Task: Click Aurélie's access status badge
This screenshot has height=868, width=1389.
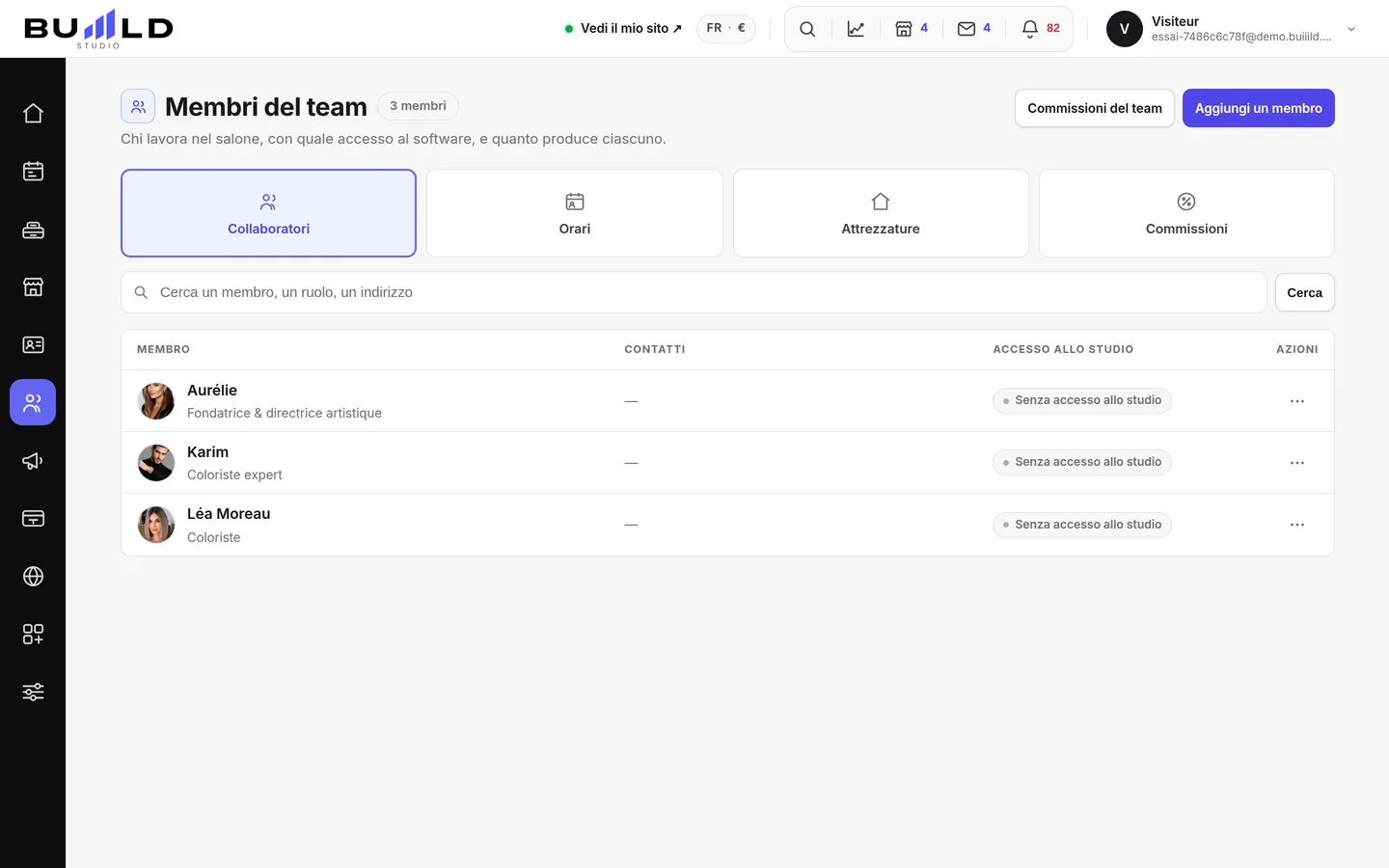Action: (x=1081, y=400)
